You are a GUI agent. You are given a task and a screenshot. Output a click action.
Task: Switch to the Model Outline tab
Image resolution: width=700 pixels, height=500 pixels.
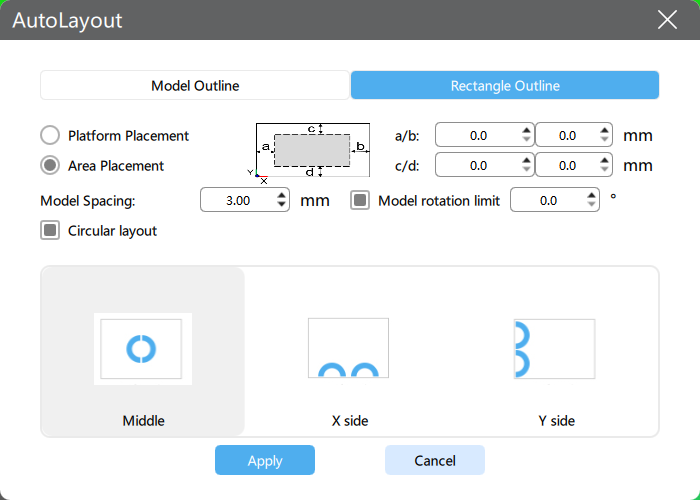[195, 85]
